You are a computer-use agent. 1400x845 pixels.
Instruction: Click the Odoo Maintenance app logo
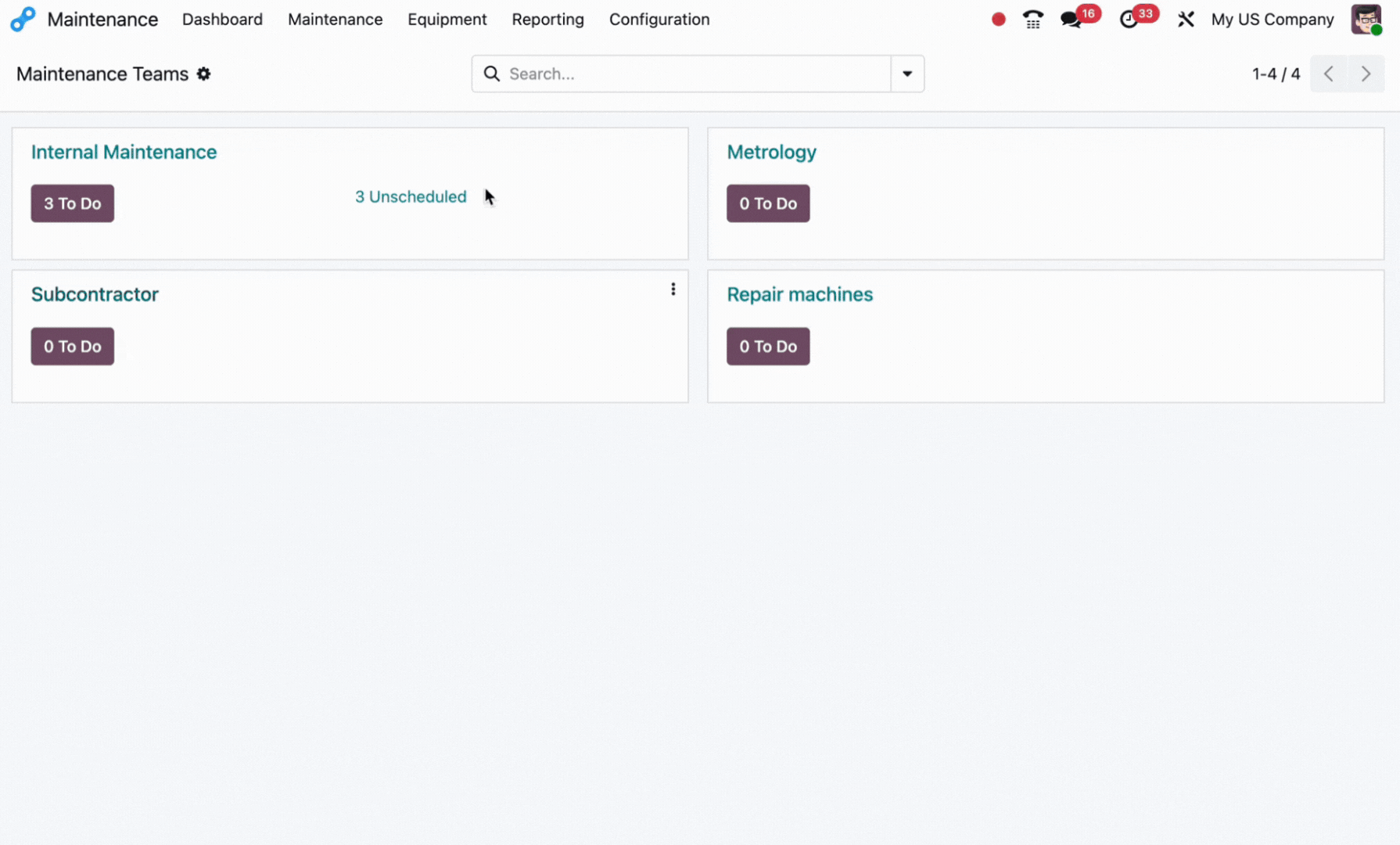click(x=23, y=19)
